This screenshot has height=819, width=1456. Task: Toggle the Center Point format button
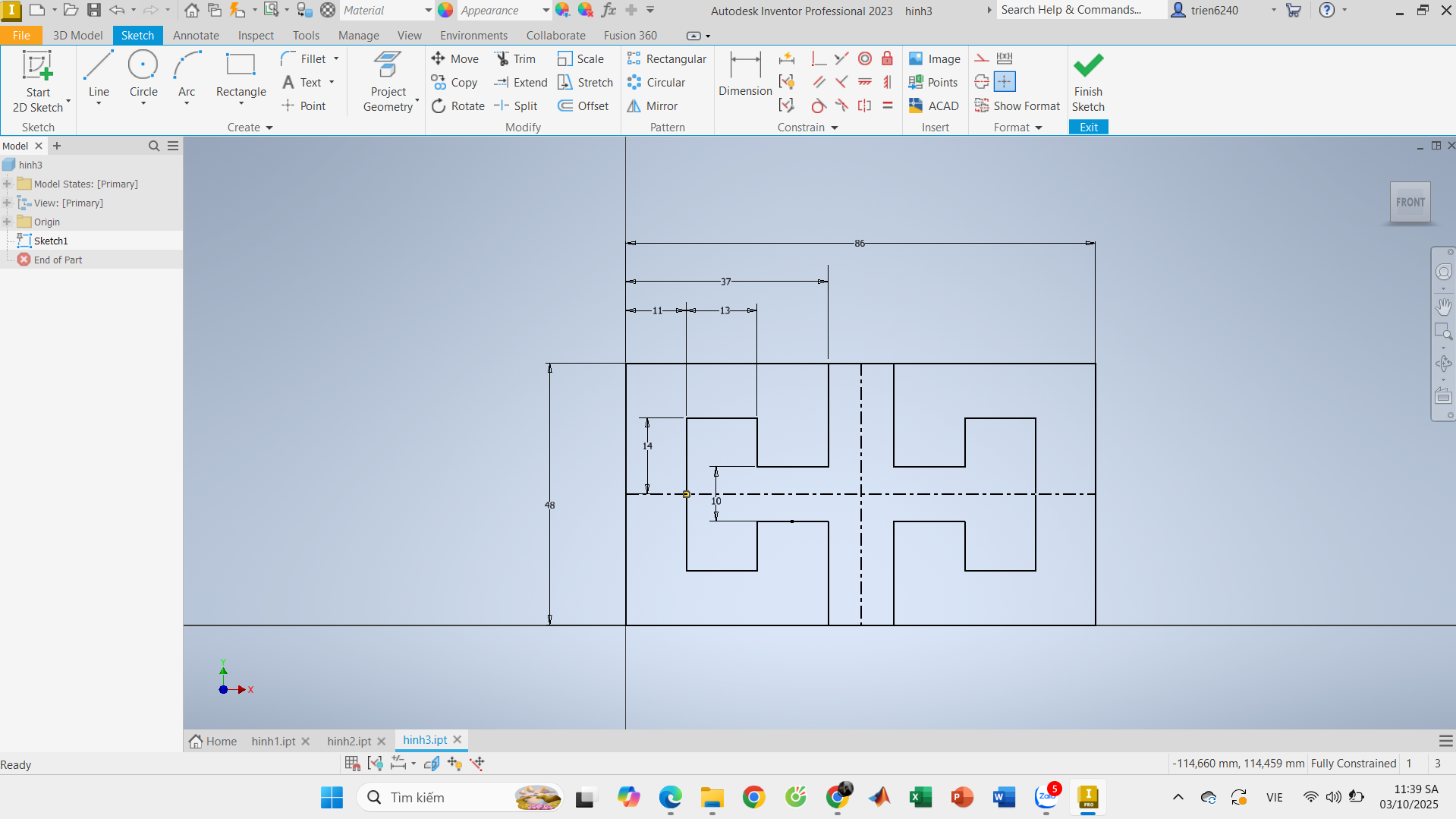pos(1005,82)
